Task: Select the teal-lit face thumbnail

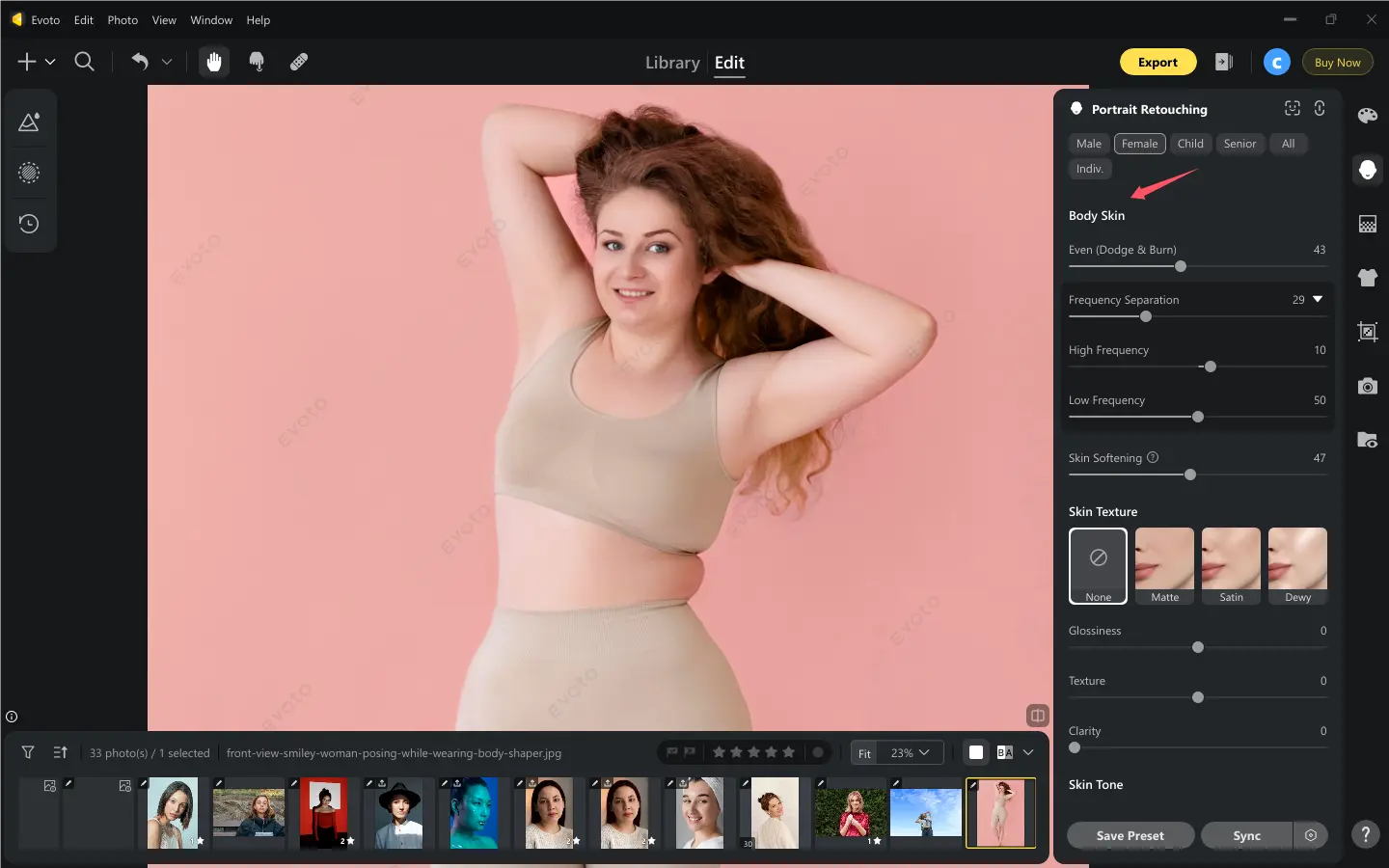Action: [x=474, y=813]
